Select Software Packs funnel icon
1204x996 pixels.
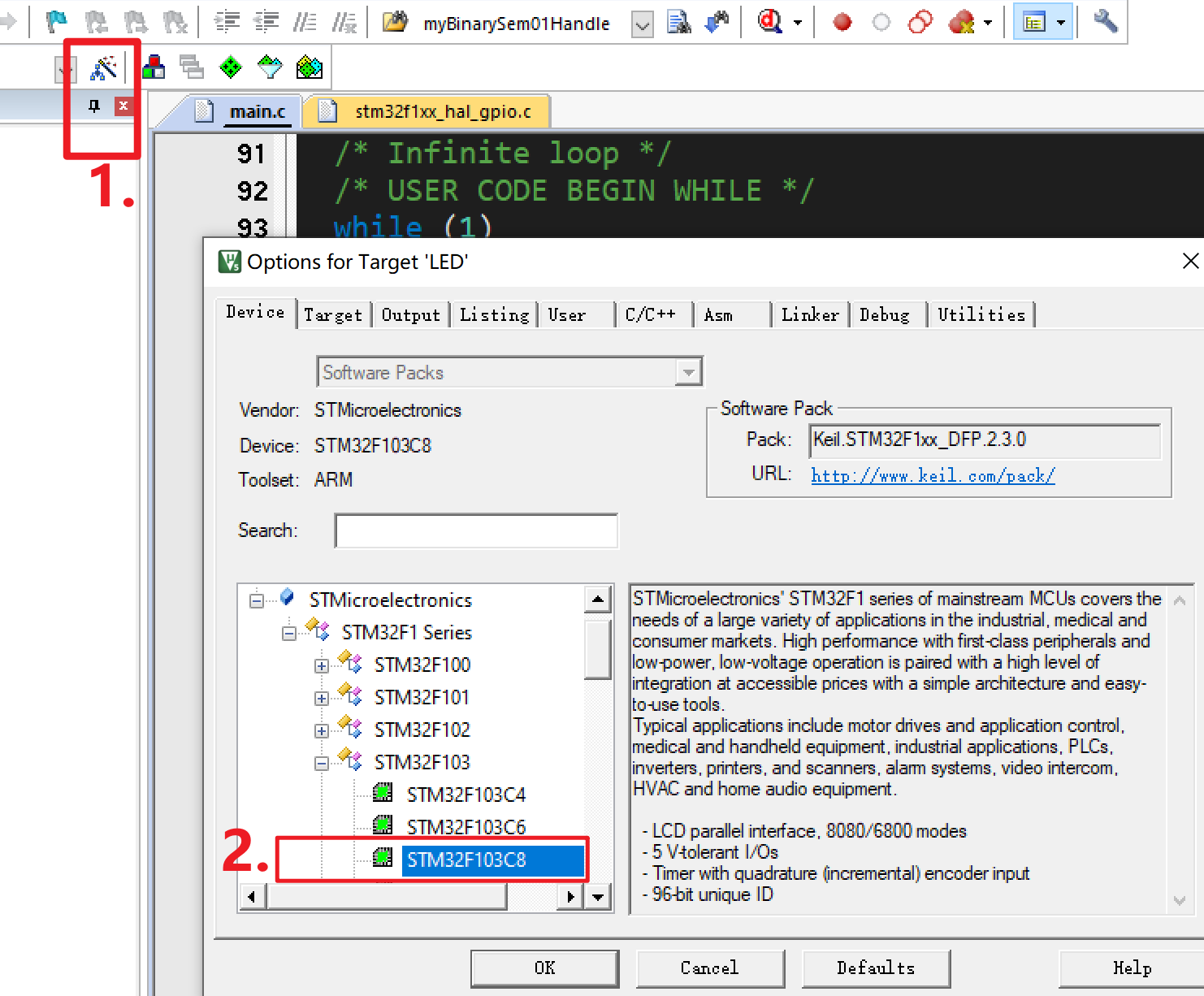point(270,67)
